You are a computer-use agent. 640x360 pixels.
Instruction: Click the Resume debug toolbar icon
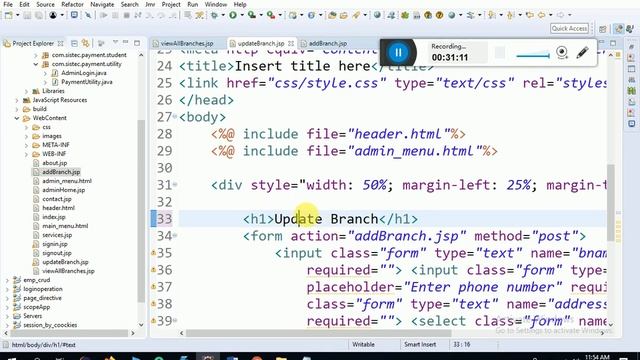(x=104, y=15)
